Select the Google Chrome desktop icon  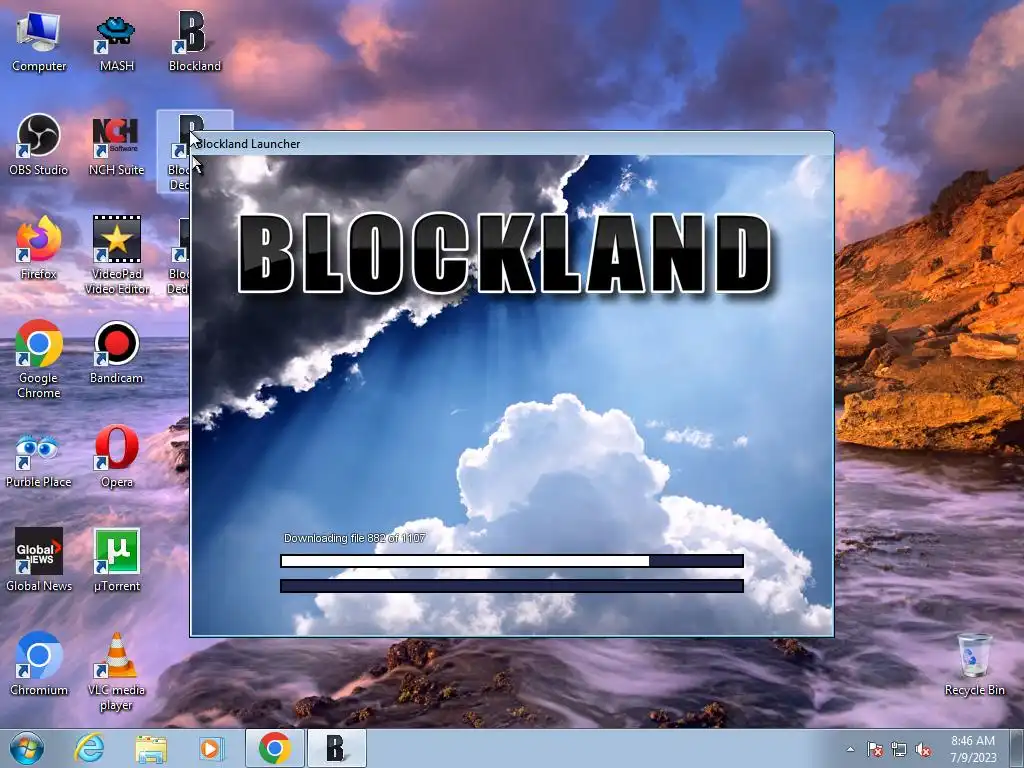pos(39,360)
